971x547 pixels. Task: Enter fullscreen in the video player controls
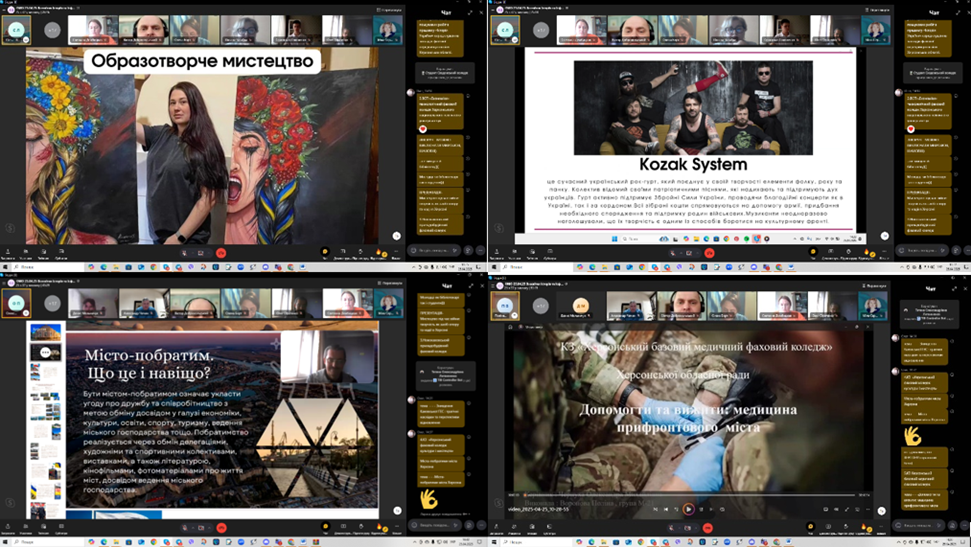[847, 509]
